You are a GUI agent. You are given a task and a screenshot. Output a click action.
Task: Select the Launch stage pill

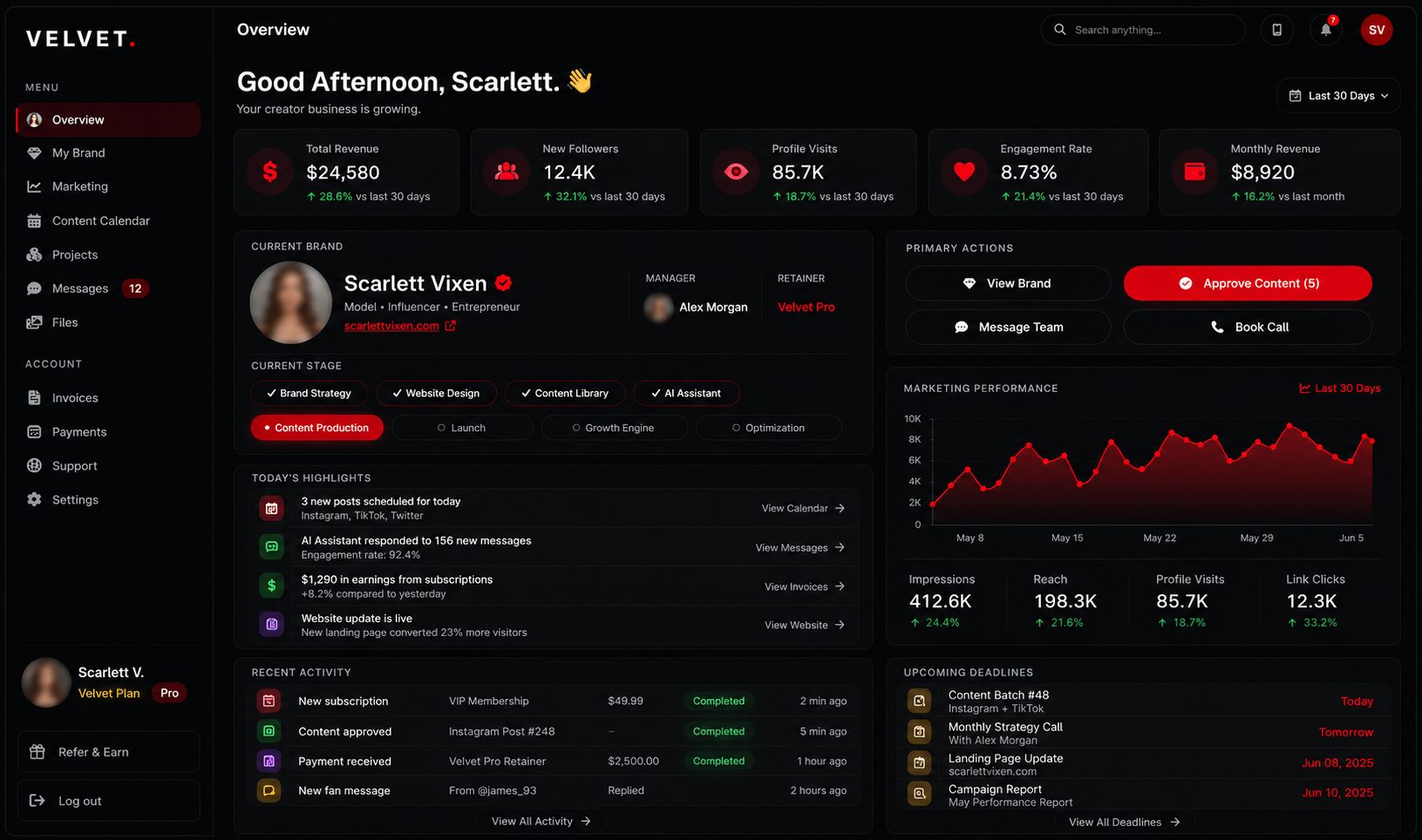(x=462, y=428)
